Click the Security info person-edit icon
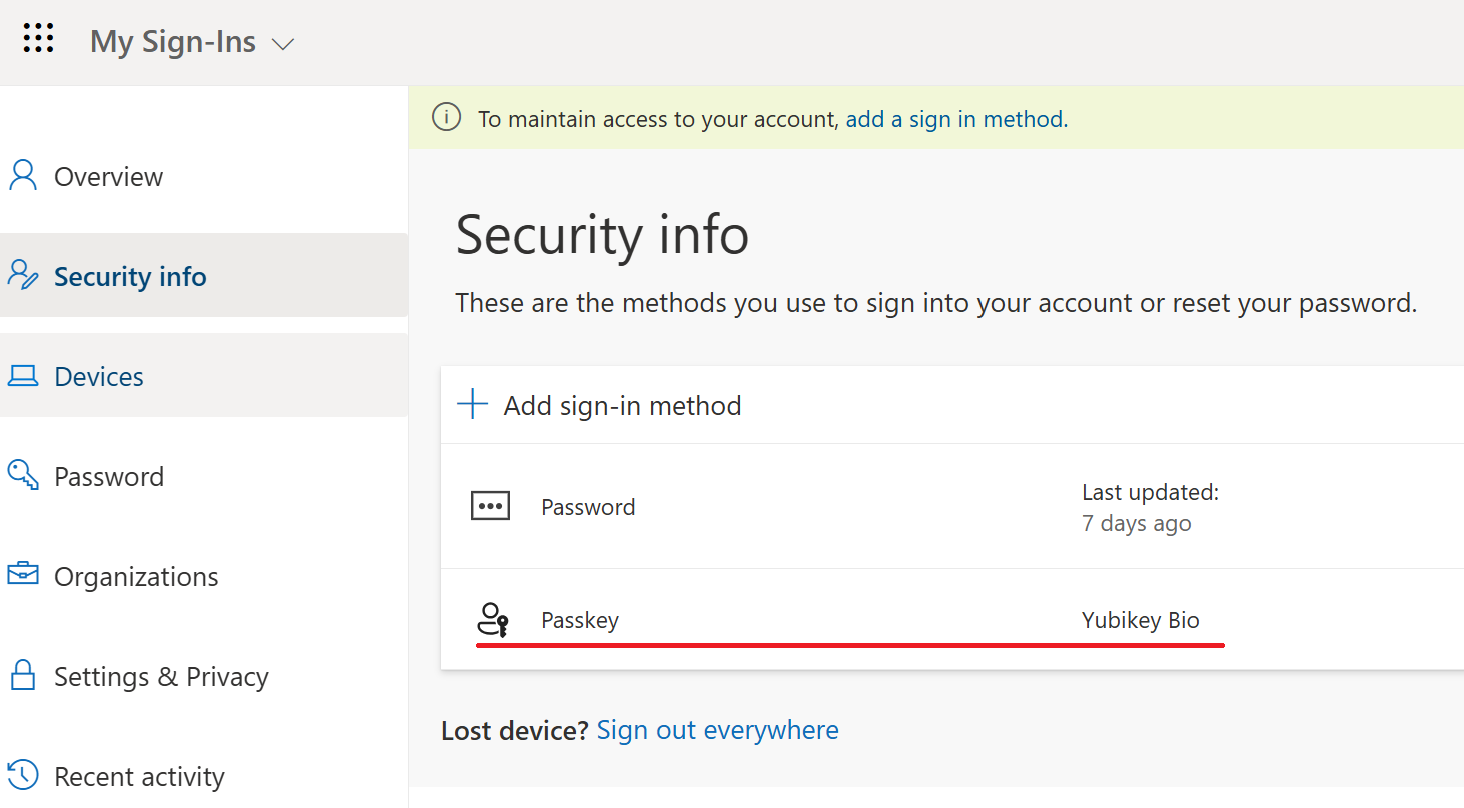1464x808 pixels. coord(23,276)
